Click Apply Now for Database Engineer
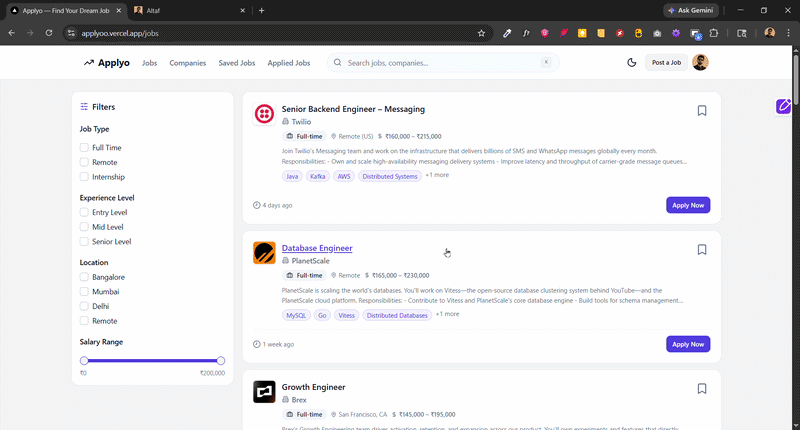The width and height of the screenshot is (800, 430). point(688,344)
